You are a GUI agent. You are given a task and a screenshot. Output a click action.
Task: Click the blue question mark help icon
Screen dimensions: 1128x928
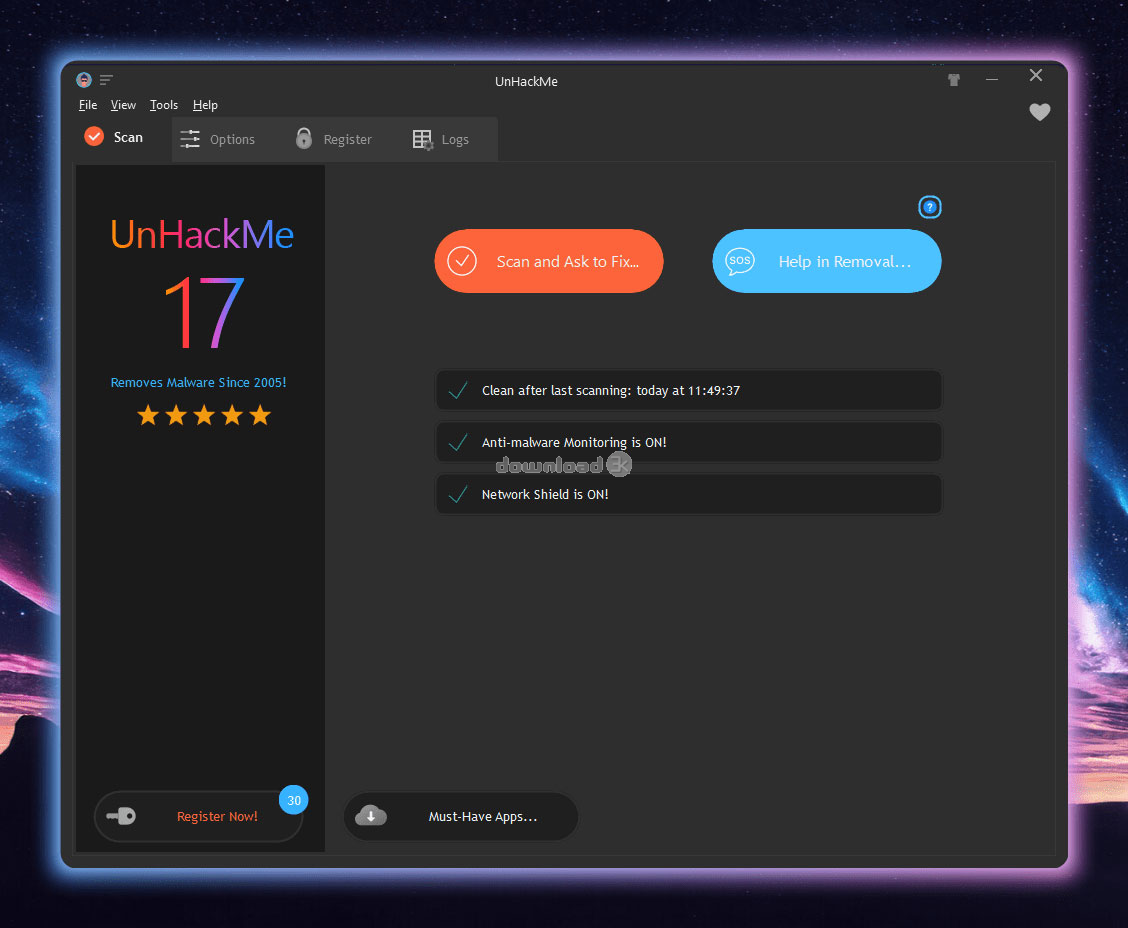coord(929,207)
